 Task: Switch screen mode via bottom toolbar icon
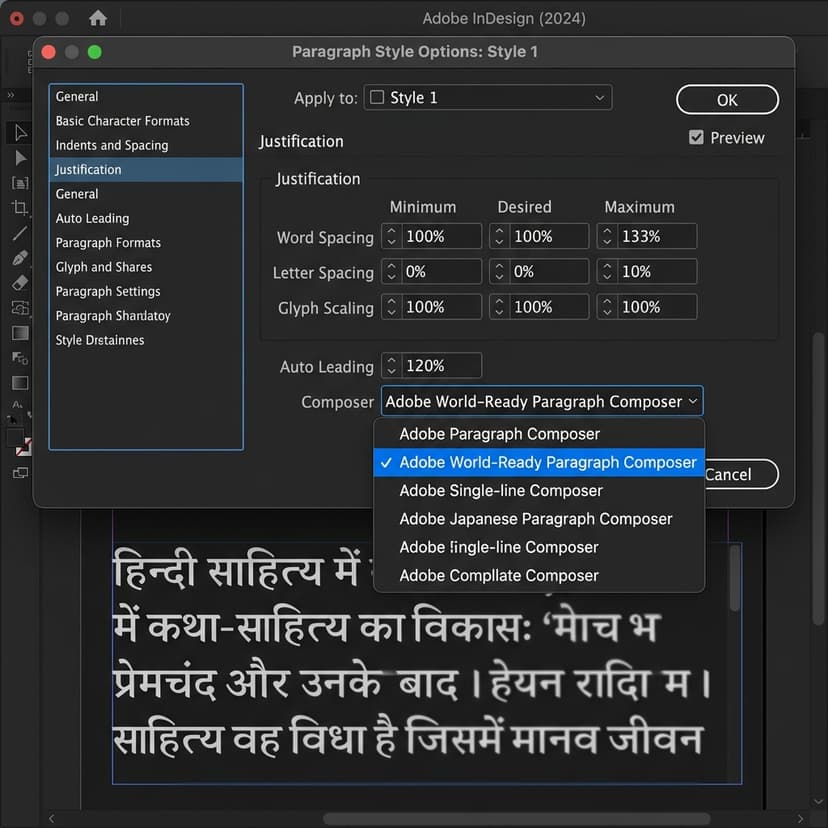click(20, 473)
